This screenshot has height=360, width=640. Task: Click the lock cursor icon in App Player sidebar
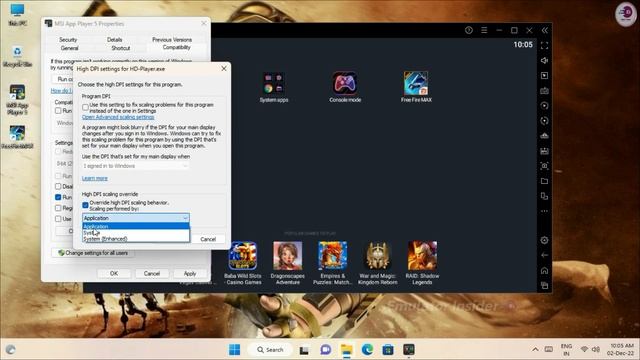(x=544, y=76)
